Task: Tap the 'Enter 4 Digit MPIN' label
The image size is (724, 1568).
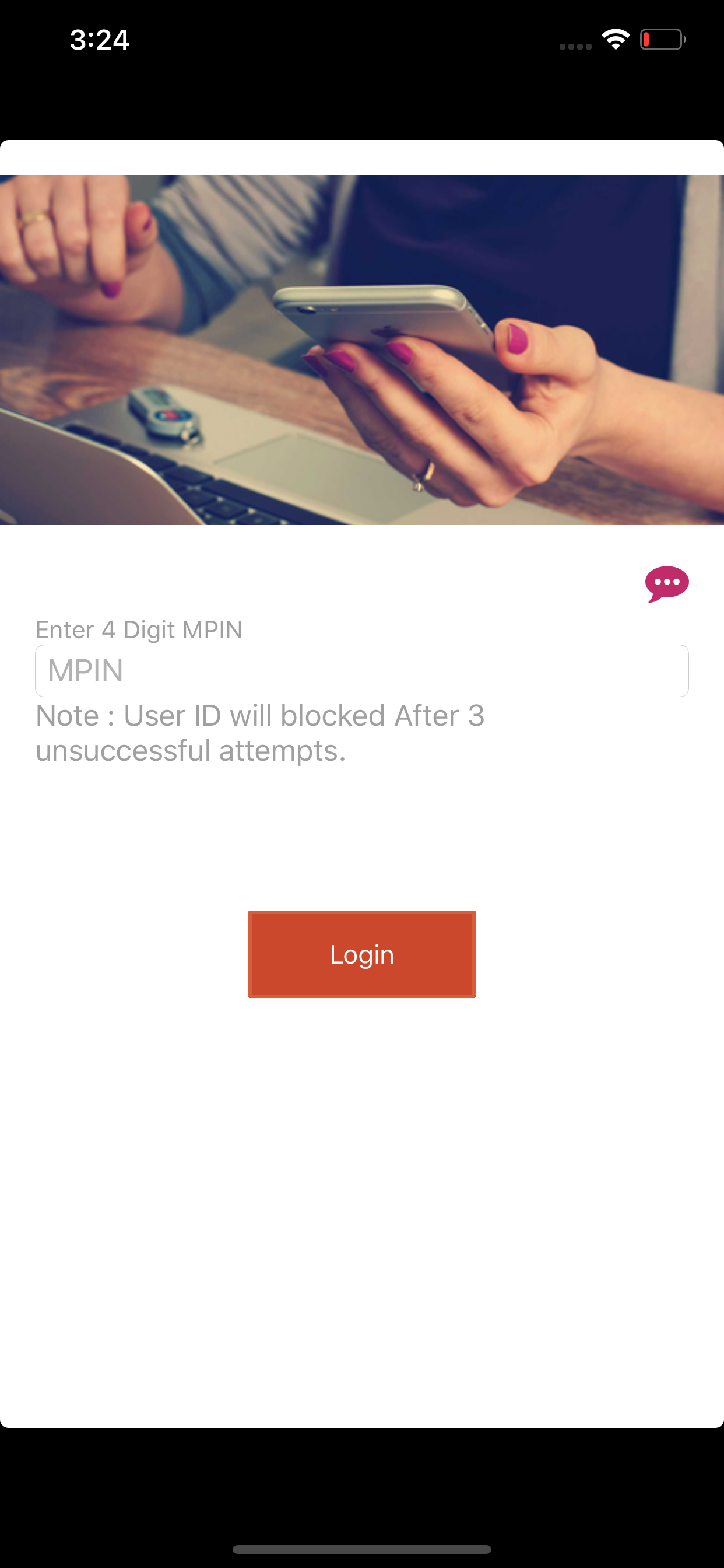Action: 139,629
